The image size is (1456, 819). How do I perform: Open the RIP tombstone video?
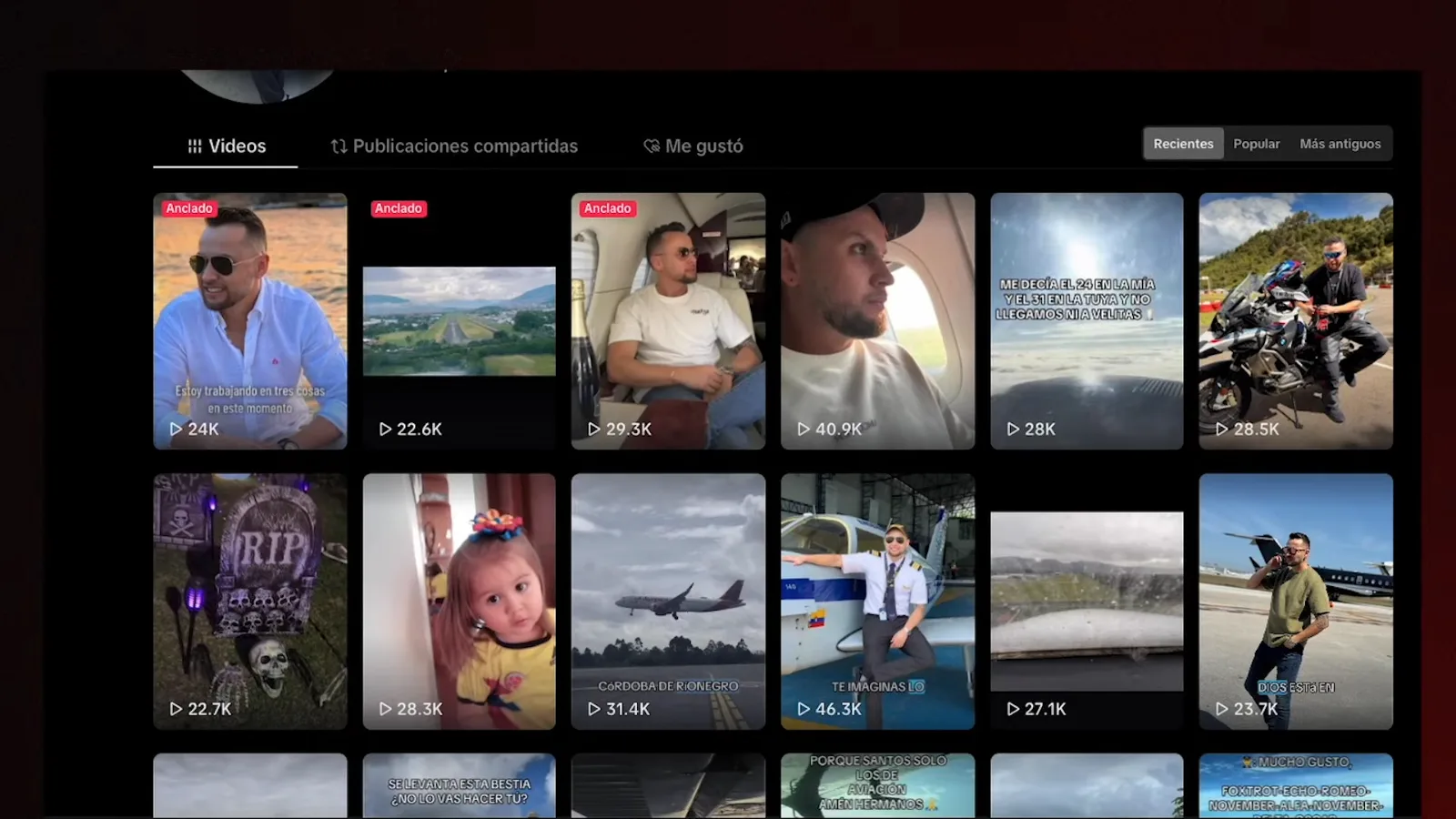(250, 601)
